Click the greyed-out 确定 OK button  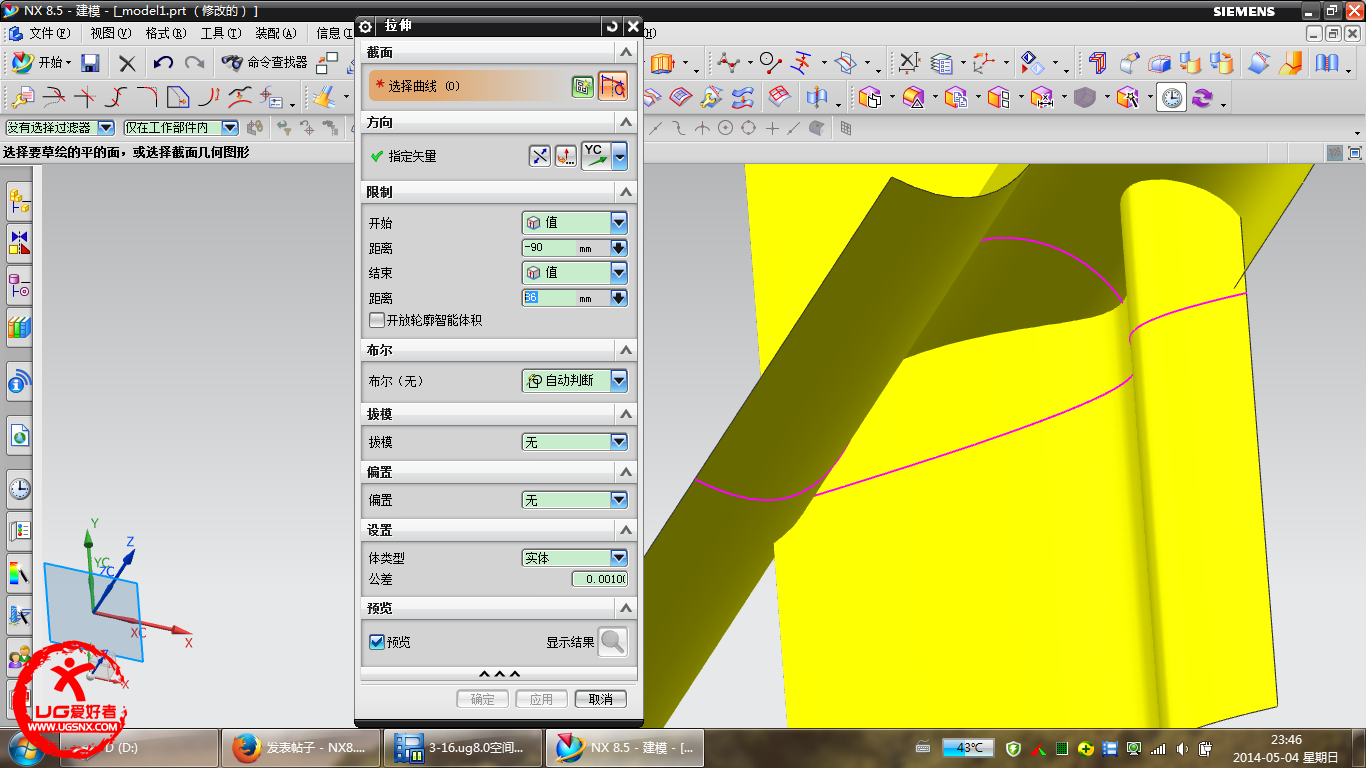click(x=483, y=699)
